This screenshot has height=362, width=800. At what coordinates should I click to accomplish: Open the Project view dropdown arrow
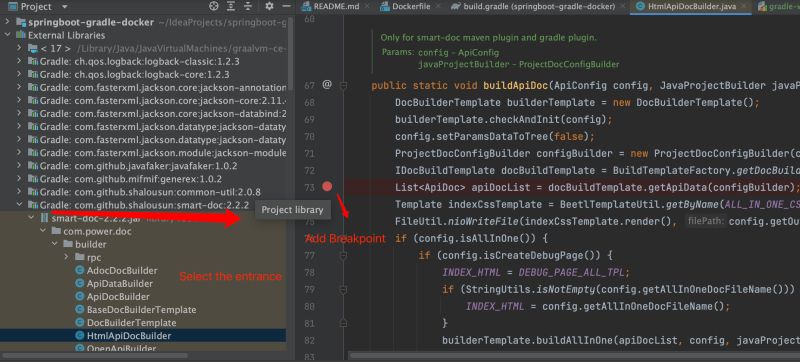coord(64,7)
